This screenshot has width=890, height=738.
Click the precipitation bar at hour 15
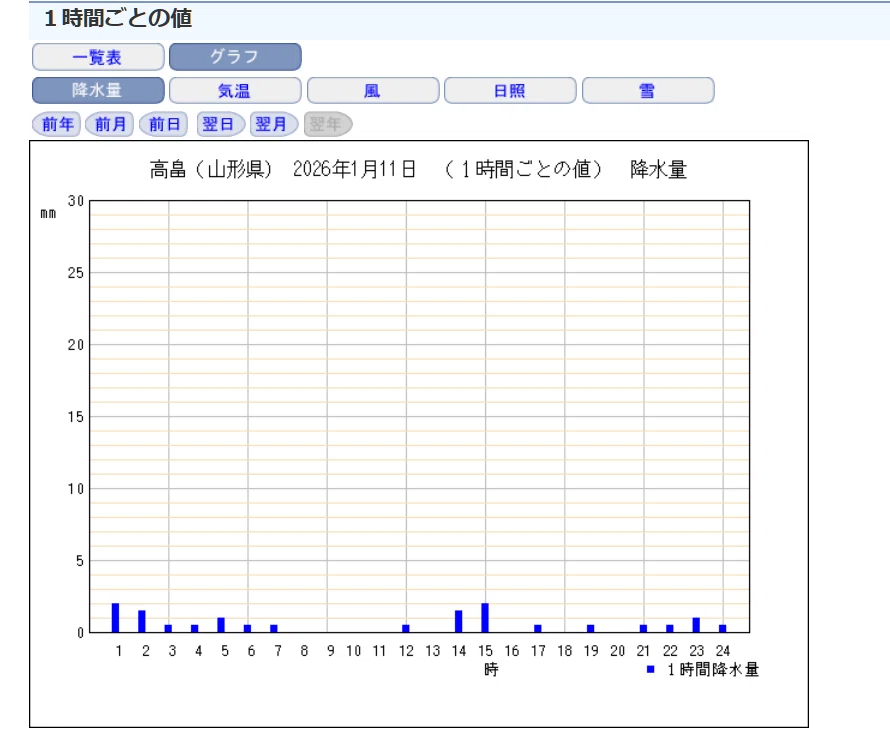tap(485, 618)
